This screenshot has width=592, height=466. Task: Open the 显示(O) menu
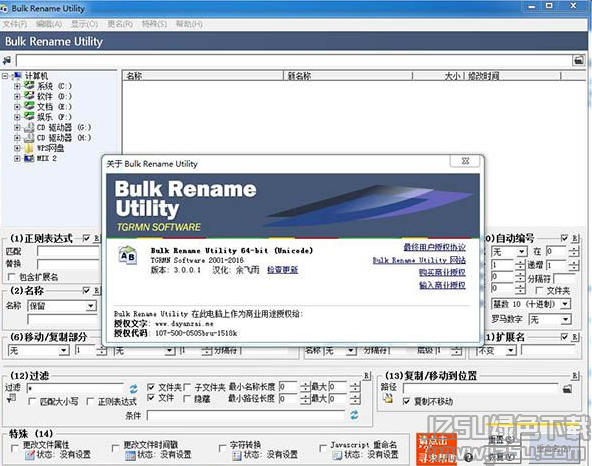click(85, 24)
